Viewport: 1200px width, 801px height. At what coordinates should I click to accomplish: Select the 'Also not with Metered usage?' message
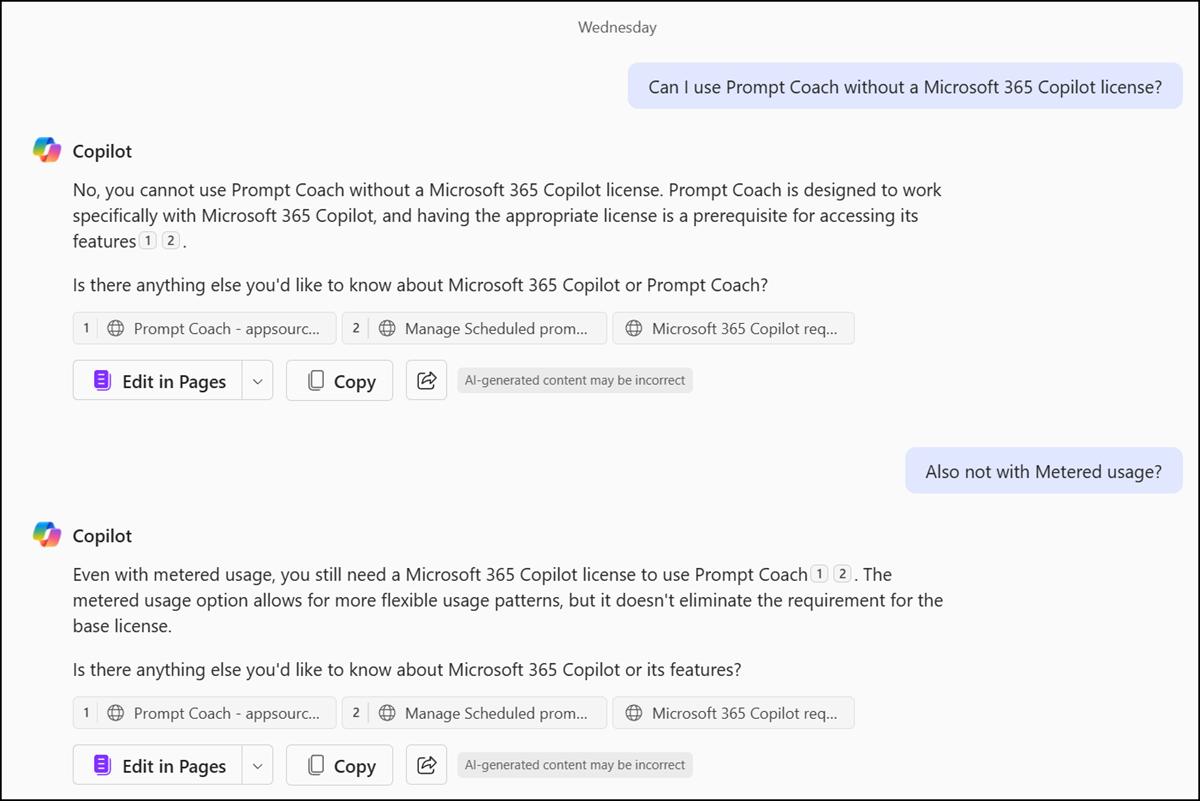[1043, 471]
